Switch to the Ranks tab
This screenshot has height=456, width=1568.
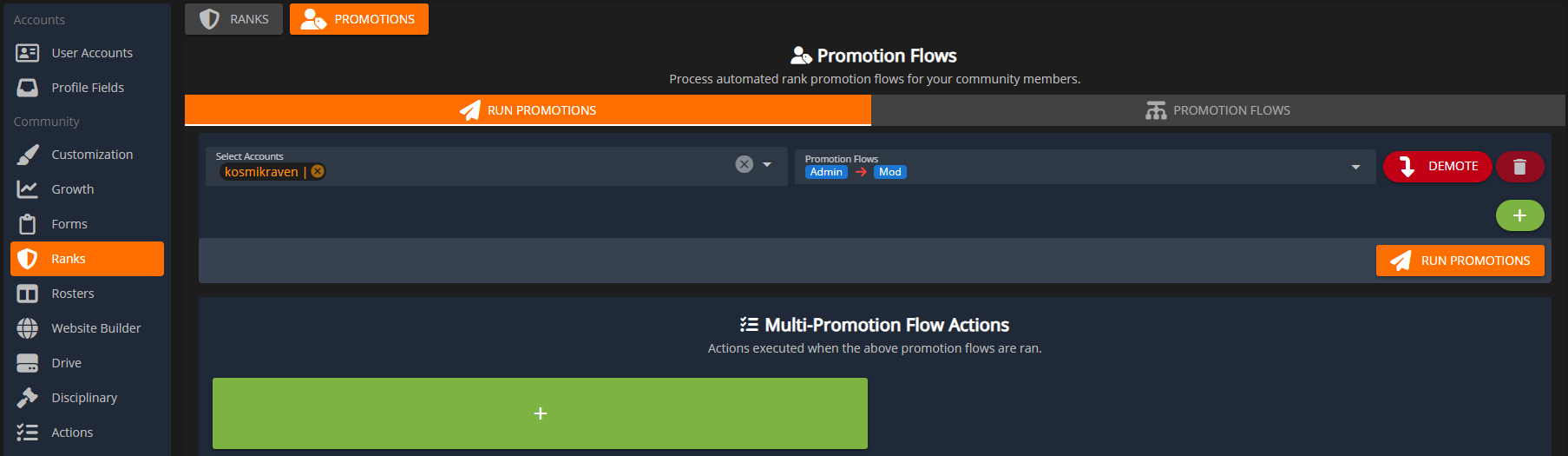tap(233, 19)
